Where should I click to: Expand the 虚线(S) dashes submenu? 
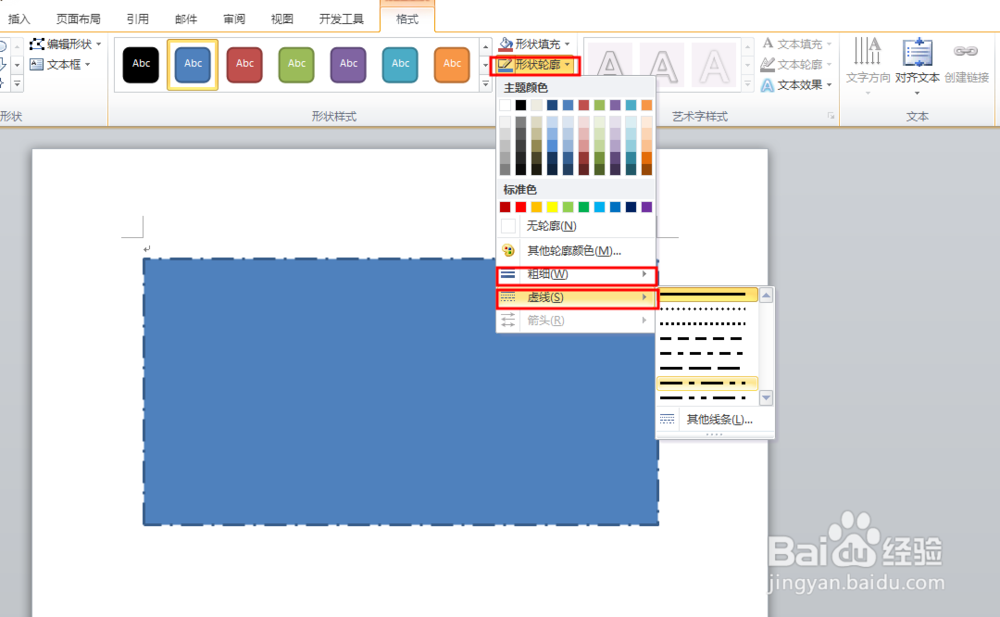[576, 297]
